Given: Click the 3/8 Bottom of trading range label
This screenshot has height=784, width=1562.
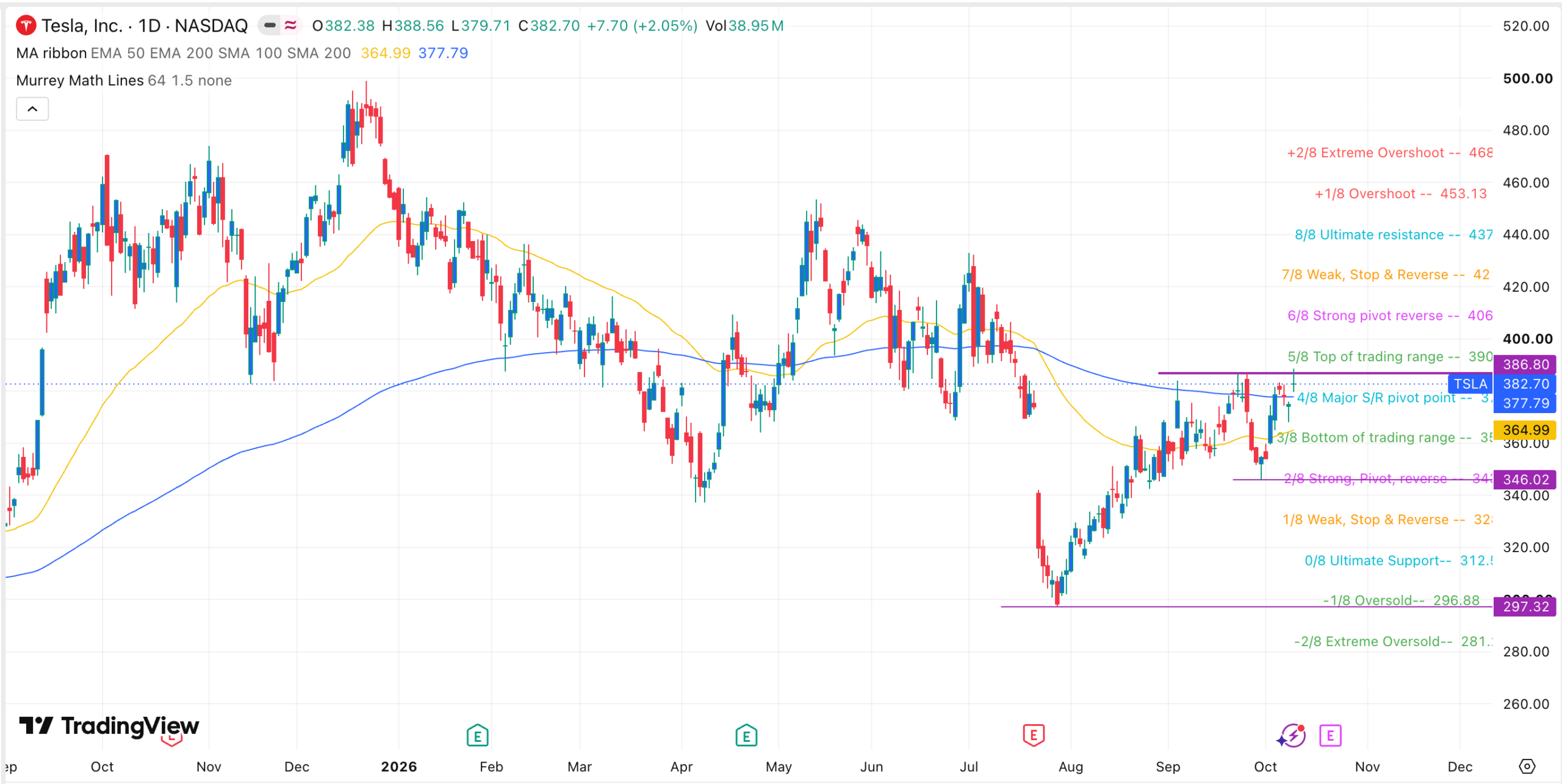Looking at the screenshot, I should click(x=1384, y=437).
